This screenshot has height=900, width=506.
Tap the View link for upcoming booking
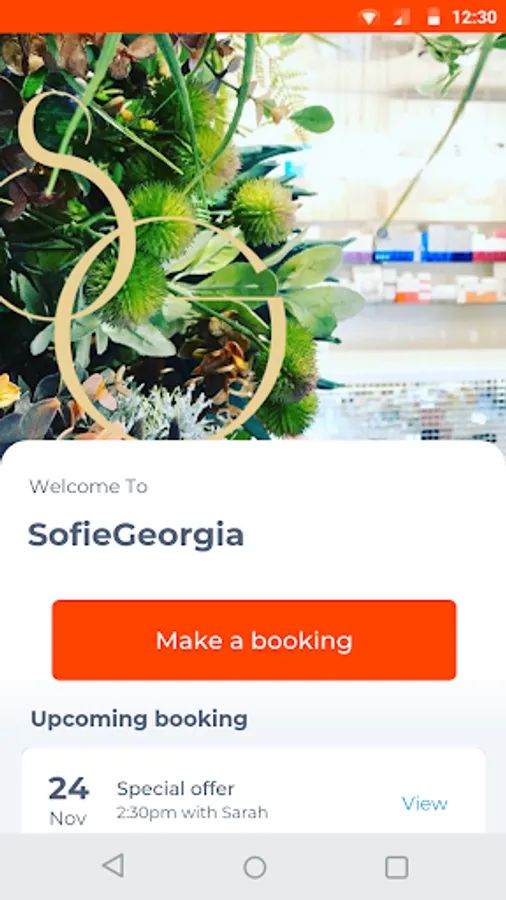click(425, 803)
